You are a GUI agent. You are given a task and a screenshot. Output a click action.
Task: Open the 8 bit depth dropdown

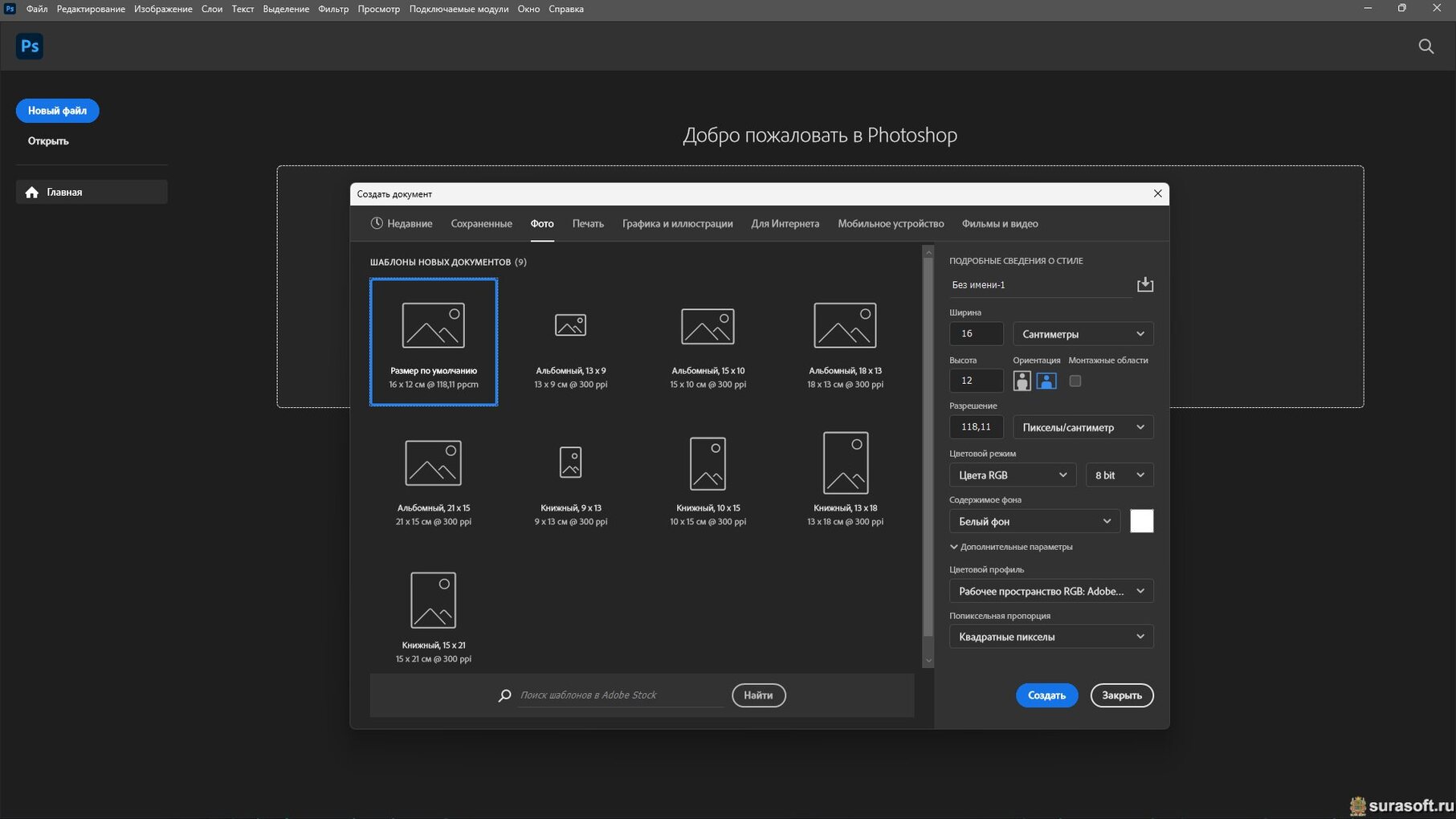[x=1120, y=475]
